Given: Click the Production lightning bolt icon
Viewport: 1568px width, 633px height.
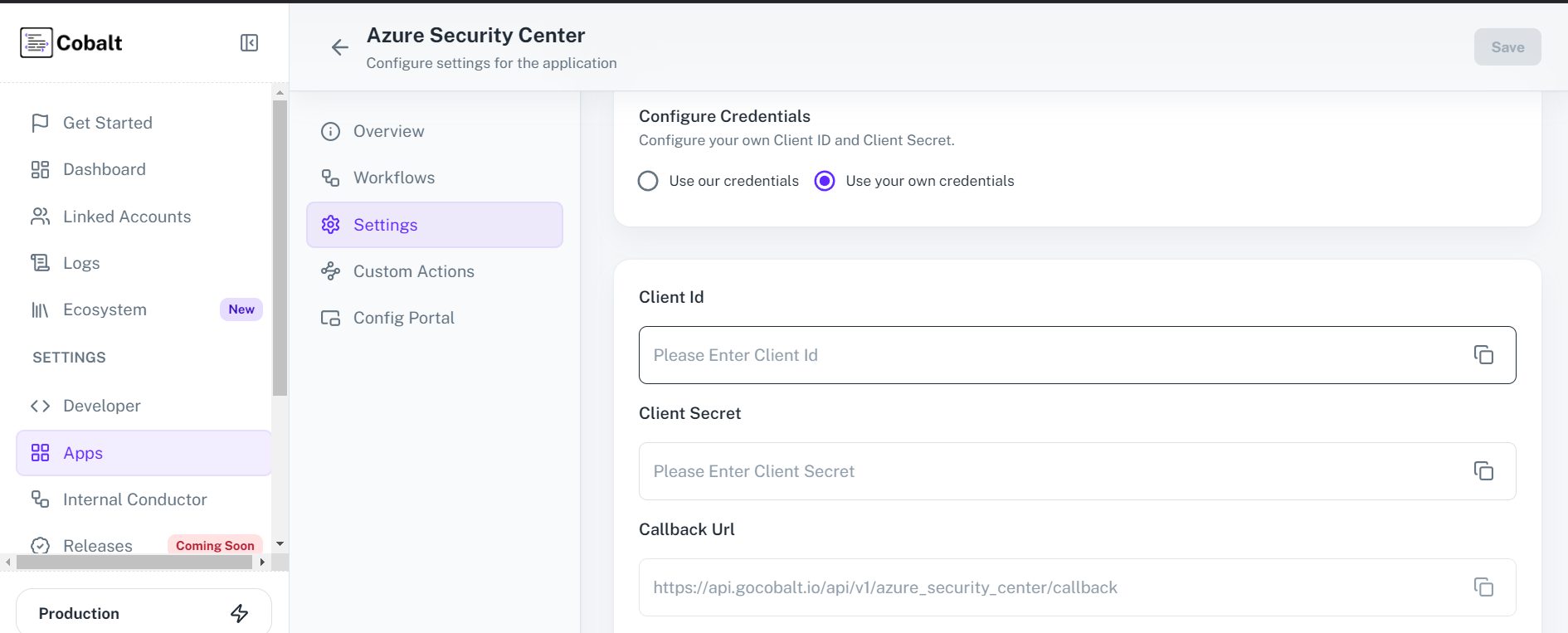Looking at the screenshot, I should (239, 613).
